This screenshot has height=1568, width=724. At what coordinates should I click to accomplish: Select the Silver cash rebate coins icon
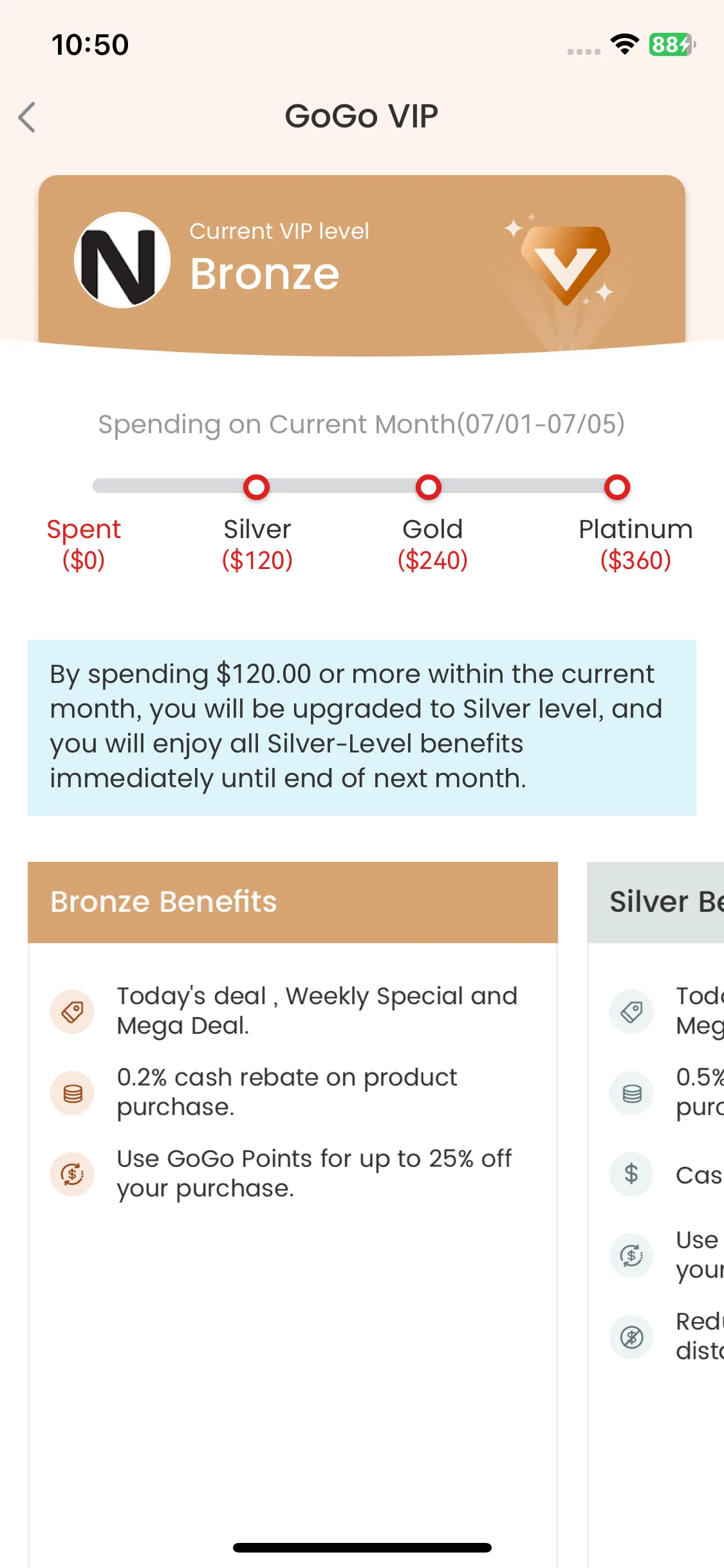tap(631, 1093)
